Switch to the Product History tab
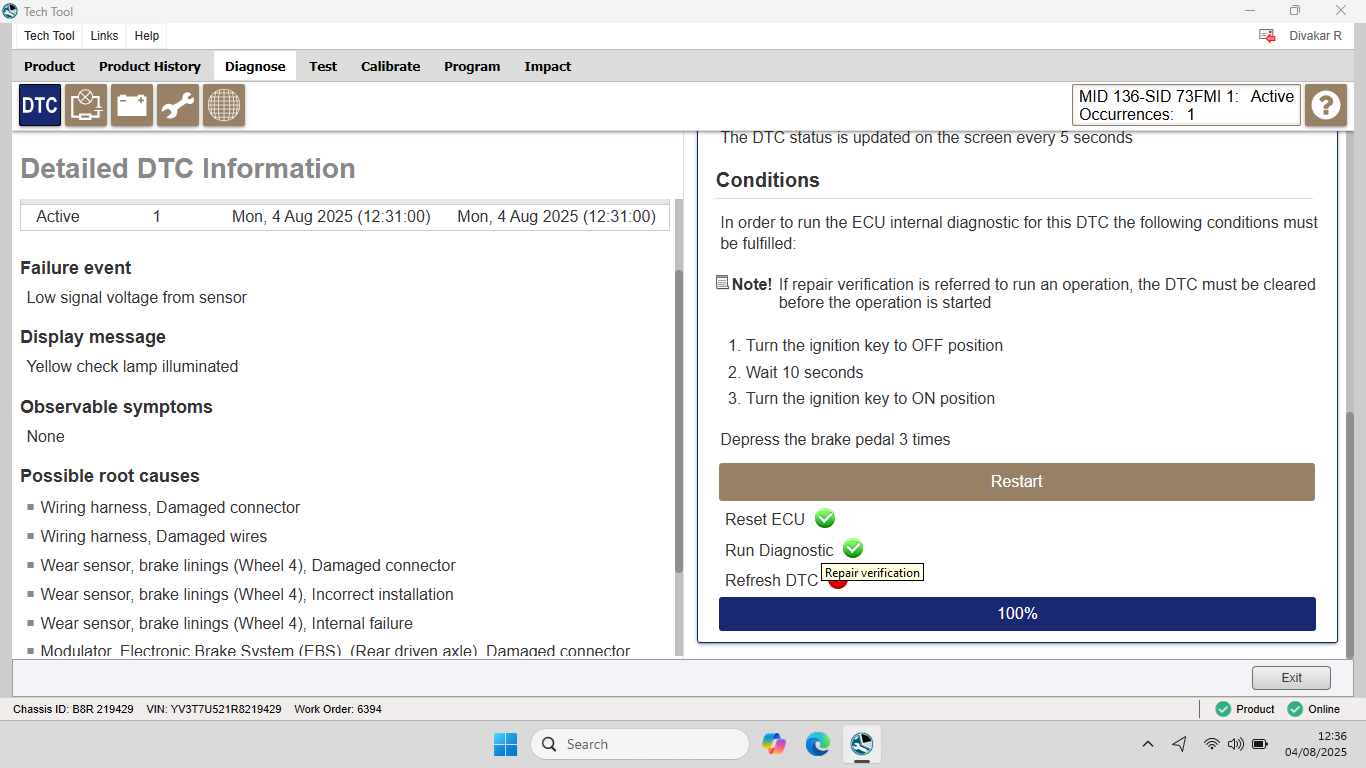 (x=150, y=66)
